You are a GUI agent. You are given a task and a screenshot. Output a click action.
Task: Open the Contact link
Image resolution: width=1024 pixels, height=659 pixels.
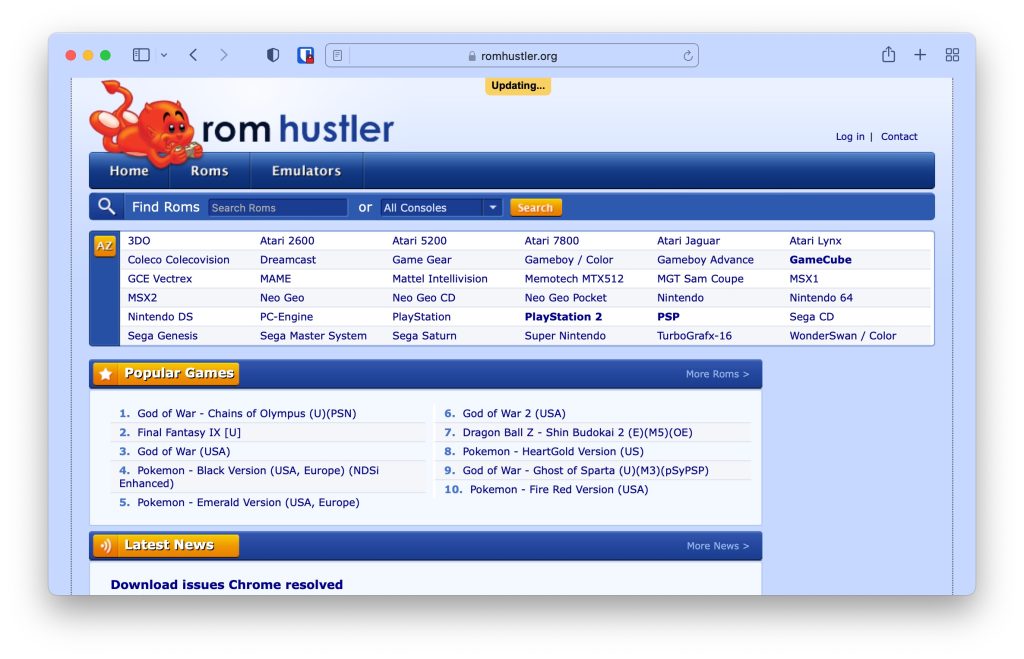pyautogui.click(x=899, y=137)
